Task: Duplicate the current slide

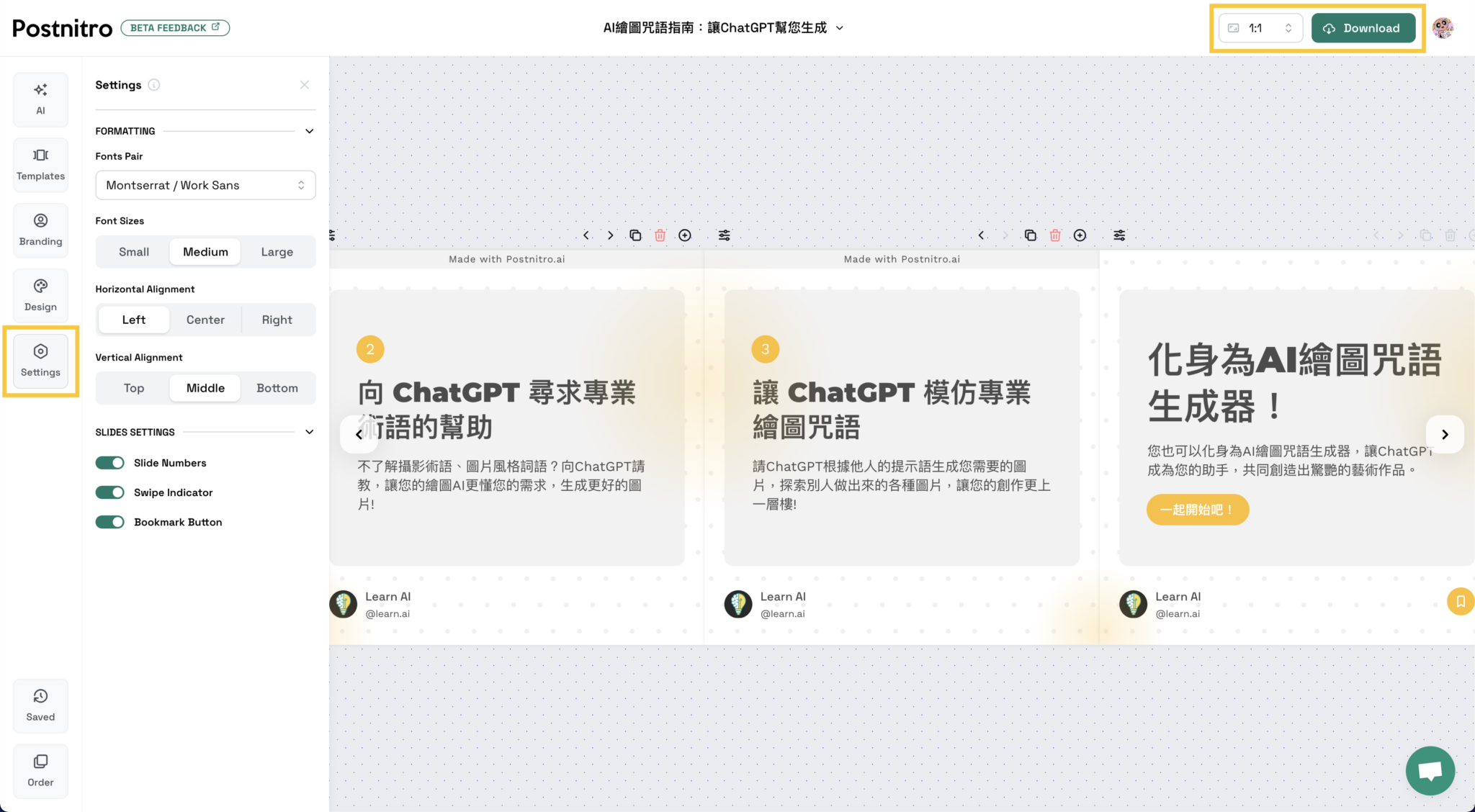Action: click(x=635, y=235)
